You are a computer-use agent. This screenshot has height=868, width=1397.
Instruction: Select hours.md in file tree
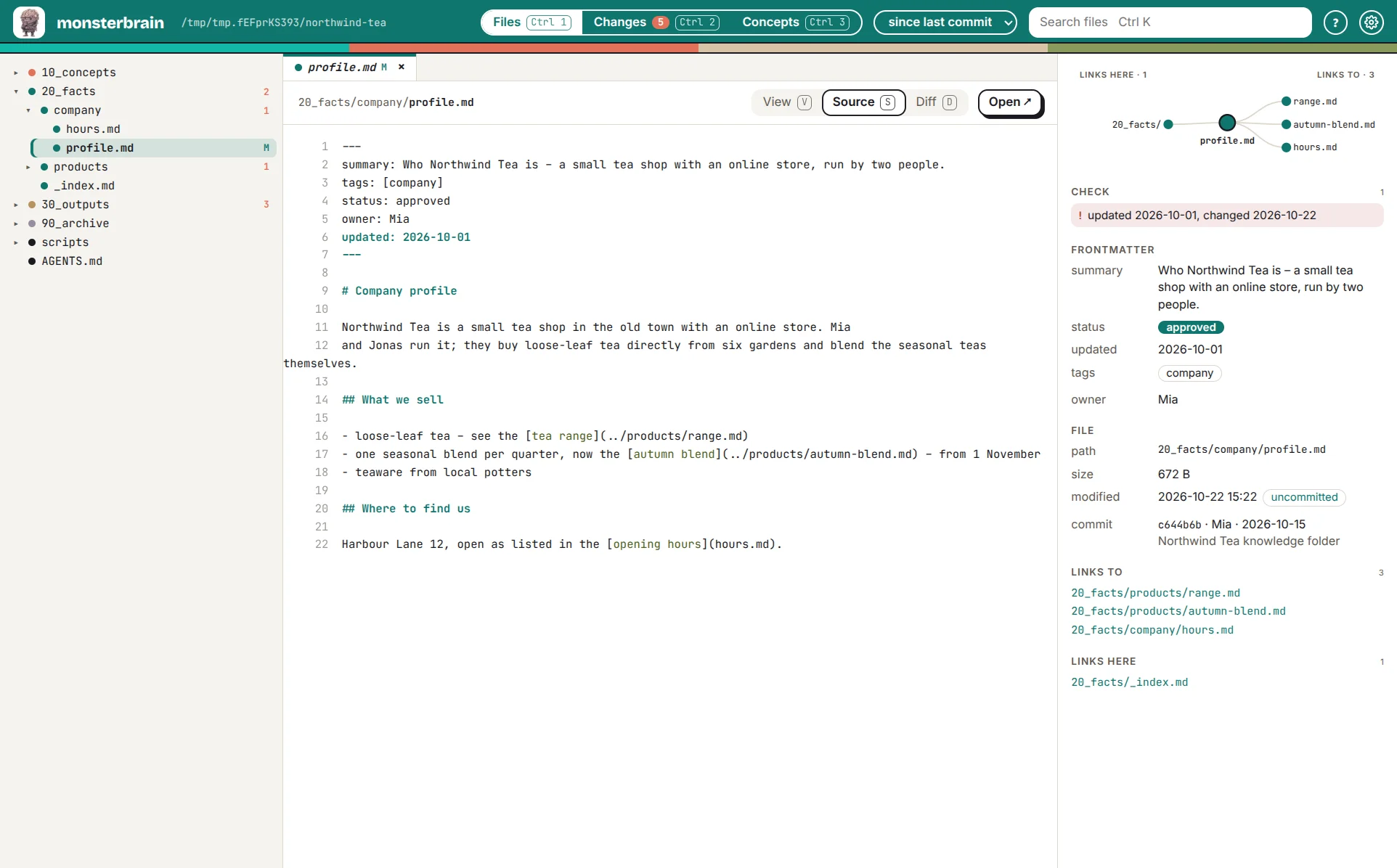pos(93,129)
